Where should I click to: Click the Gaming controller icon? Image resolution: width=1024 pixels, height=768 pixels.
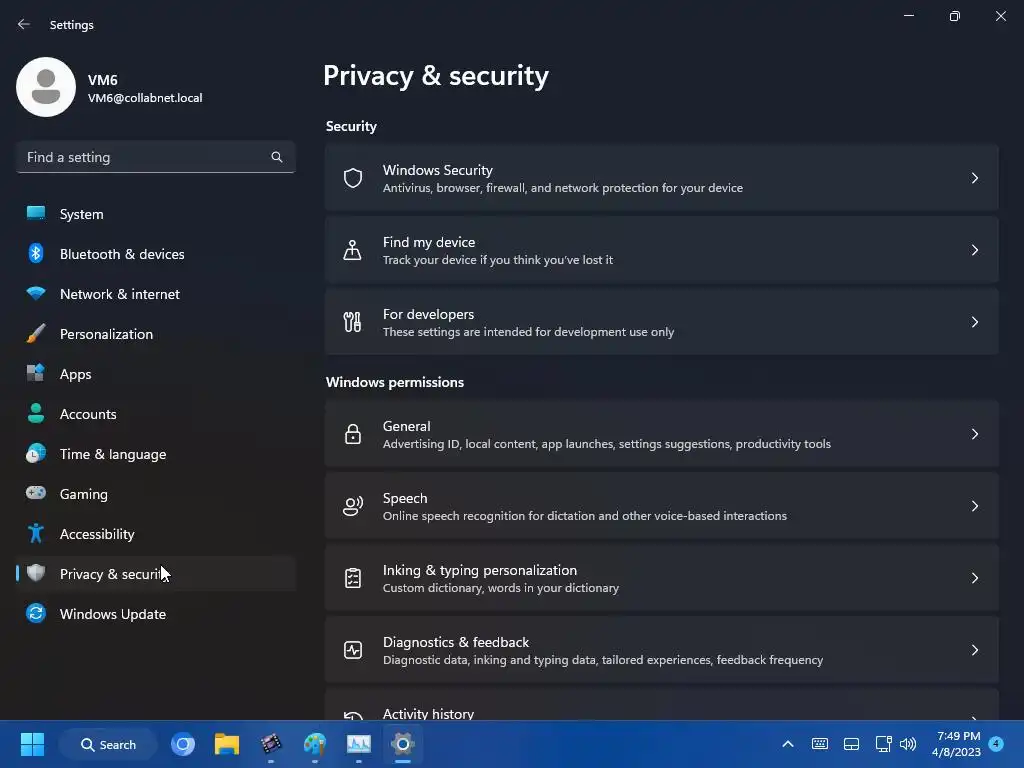[x=36, y=493]
